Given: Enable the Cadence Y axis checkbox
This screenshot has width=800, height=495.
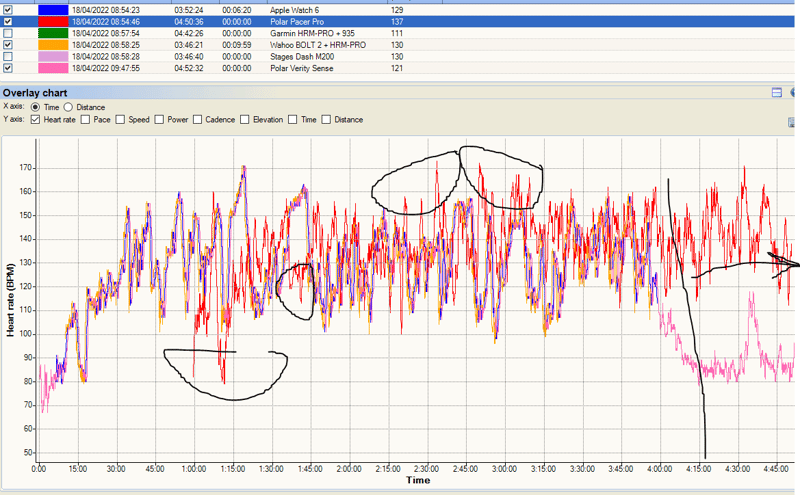Looking at the screenshot, I should tap(197, 119).
